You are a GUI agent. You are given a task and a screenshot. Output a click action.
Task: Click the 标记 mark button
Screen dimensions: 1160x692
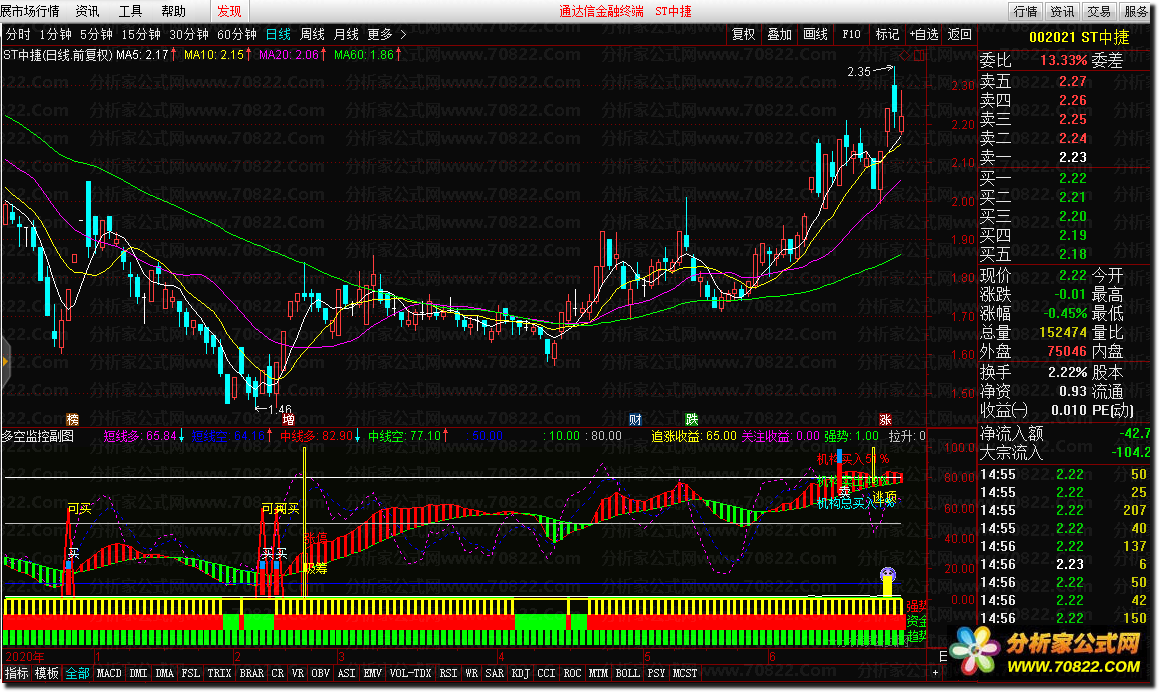[887, 34]
